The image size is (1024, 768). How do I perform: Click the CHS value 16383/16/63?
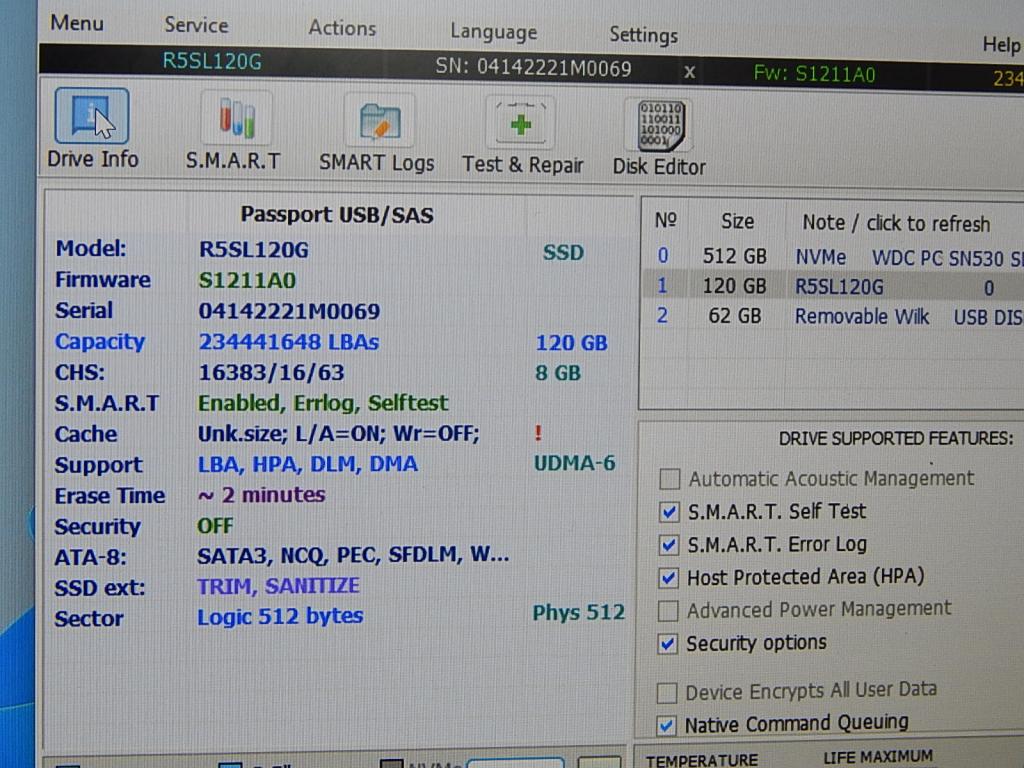point(271,372)
